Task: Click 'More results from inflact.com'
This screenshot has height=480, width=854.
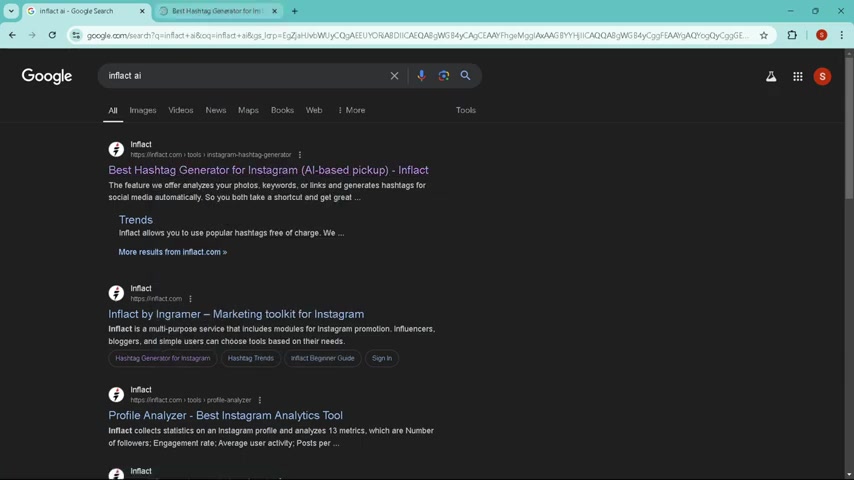Action: pyautogui.click(x=173, y=252)
